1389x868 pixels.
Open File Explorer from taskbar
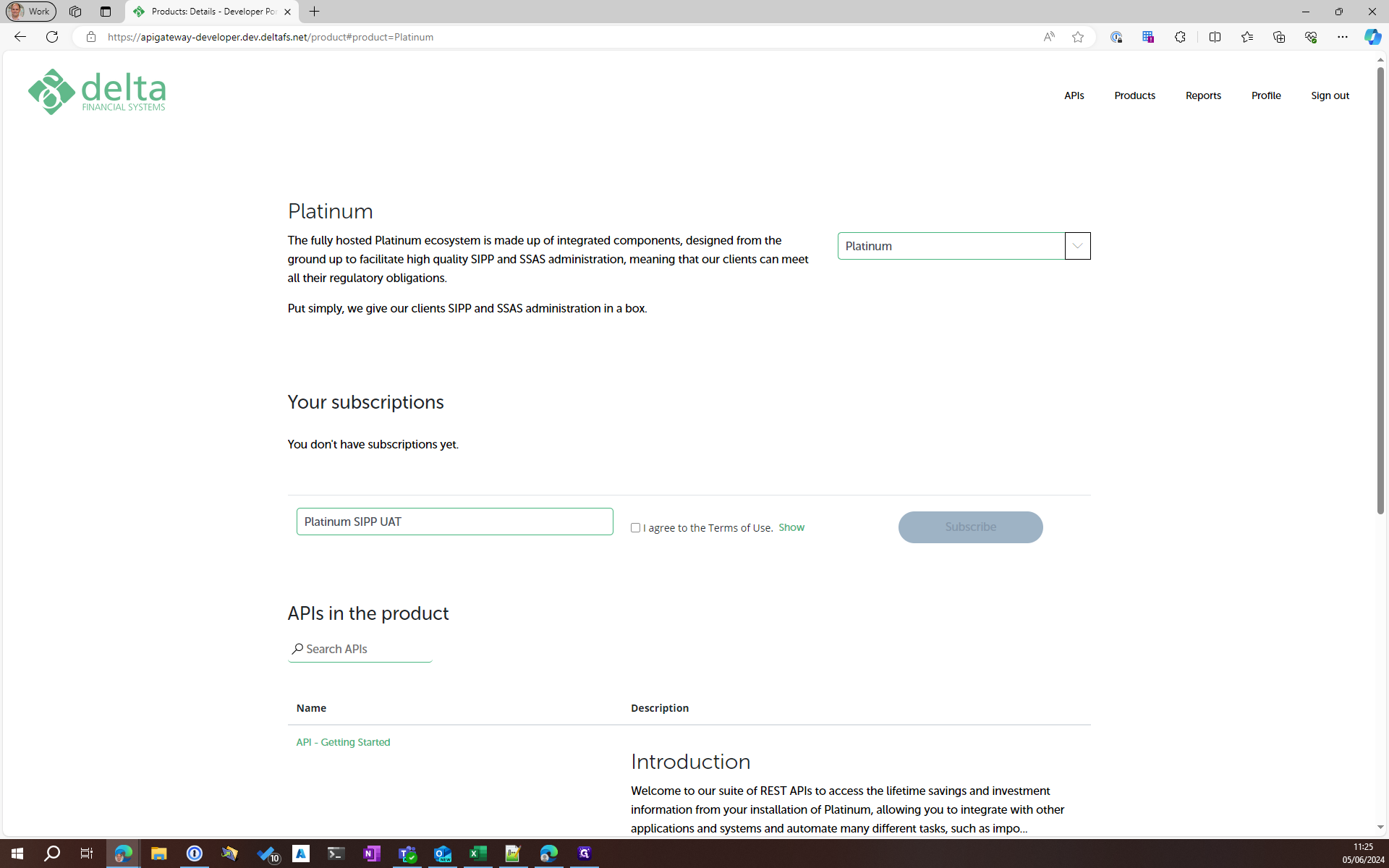pyautogui.click(x=158, y=854)
